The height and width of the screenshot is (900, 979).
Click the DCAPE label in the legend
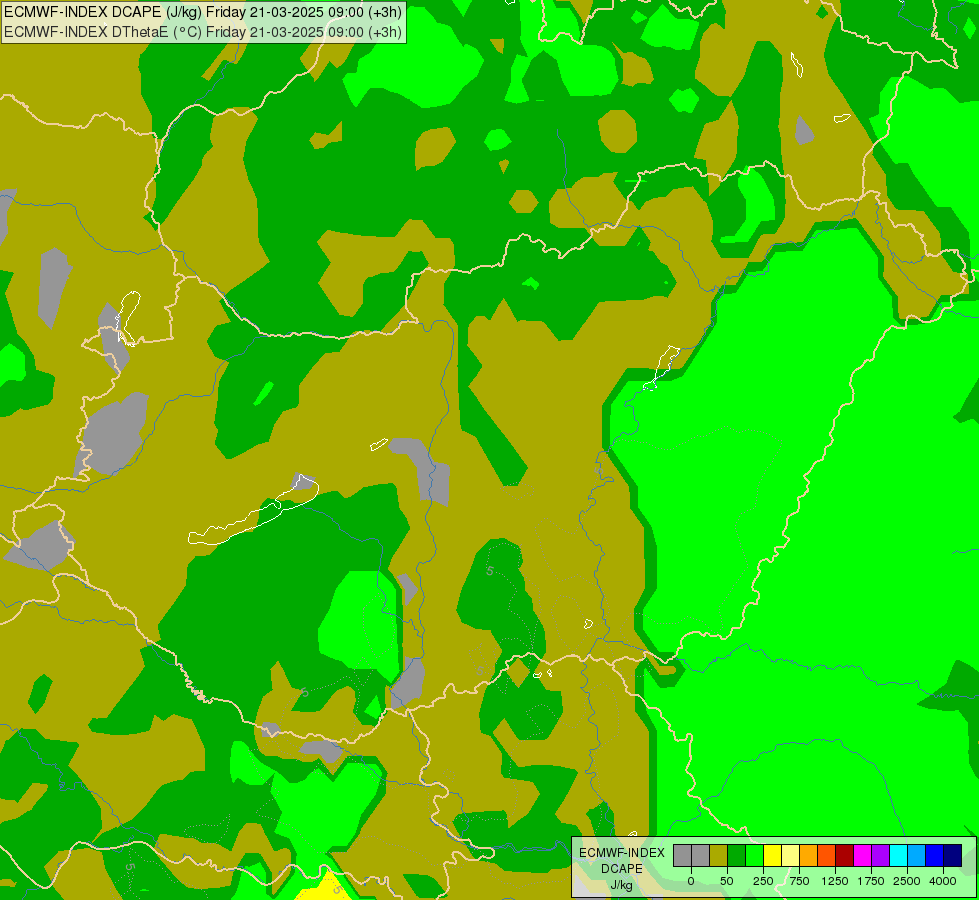(x=622, y=869)
